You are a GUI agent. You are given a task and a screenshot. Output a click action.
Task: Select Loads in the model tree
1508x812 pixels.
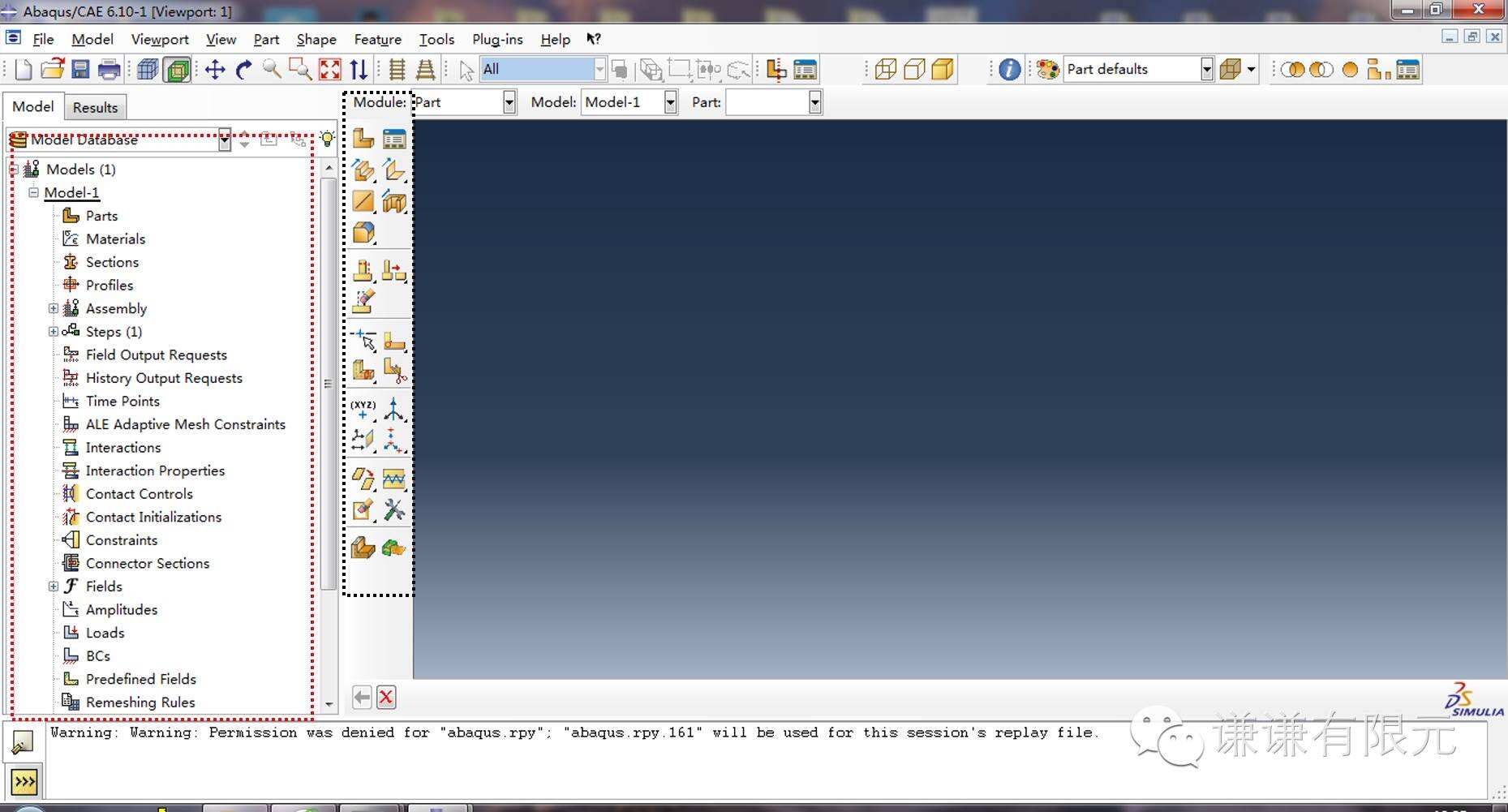point(105,633)
